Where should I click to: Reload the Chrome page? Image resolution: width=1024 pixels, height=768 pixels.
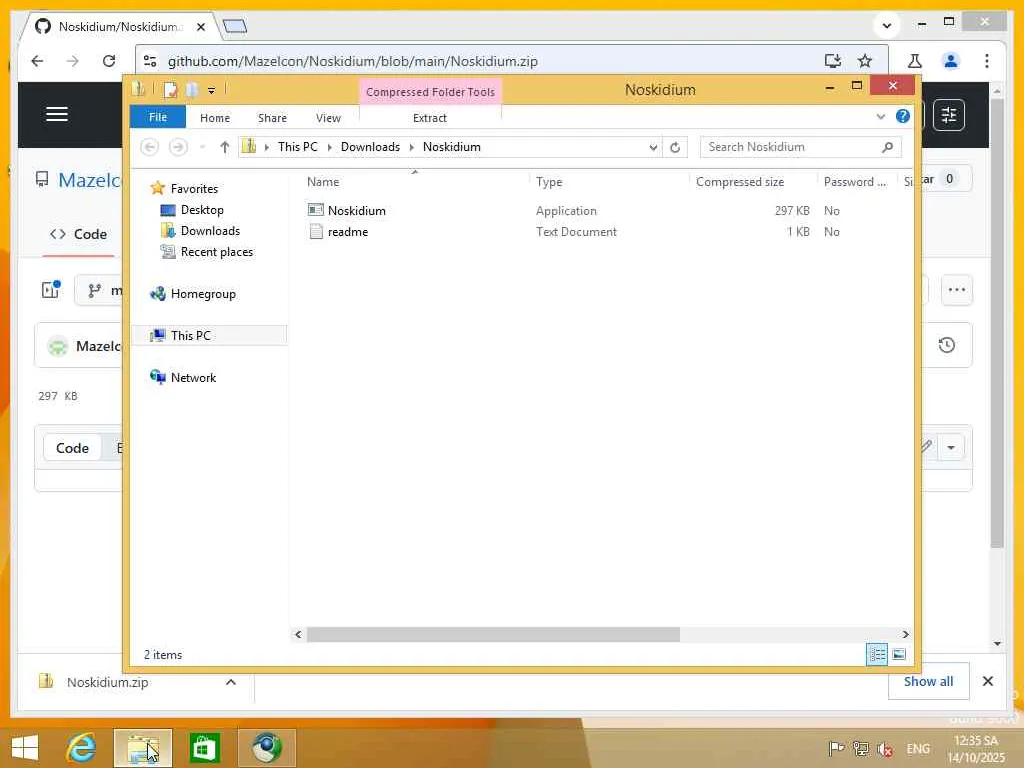tap(109, 61)
